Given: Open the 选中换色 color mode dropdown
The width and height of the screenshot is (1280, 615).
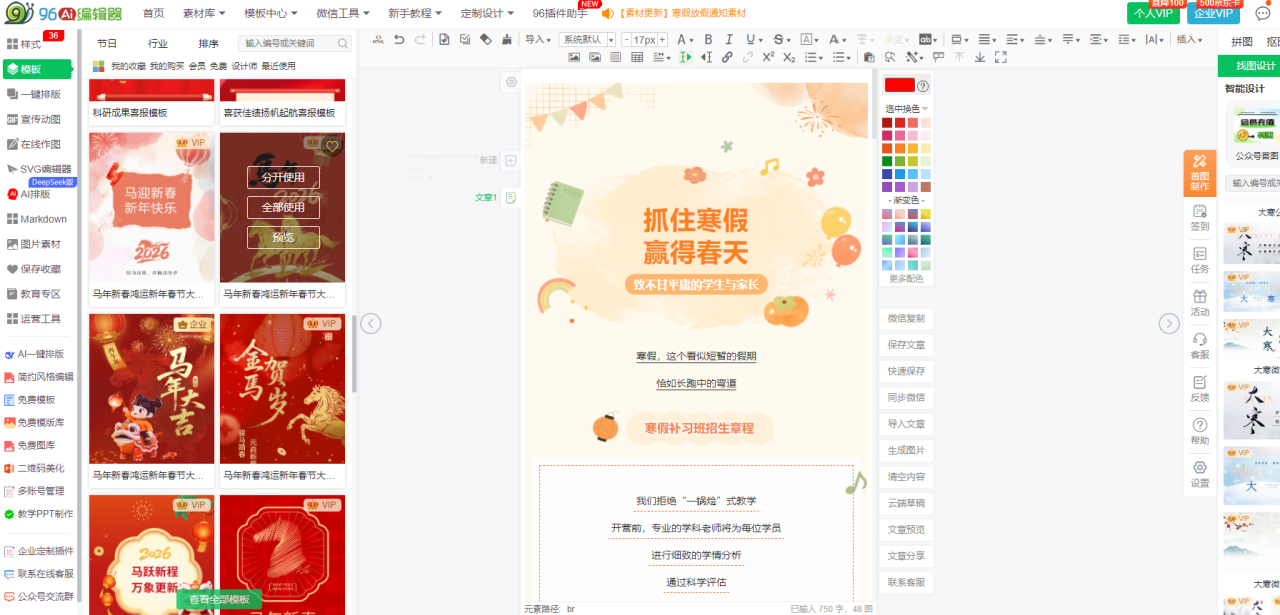Looking at the screenshot, I should [906, 108].
